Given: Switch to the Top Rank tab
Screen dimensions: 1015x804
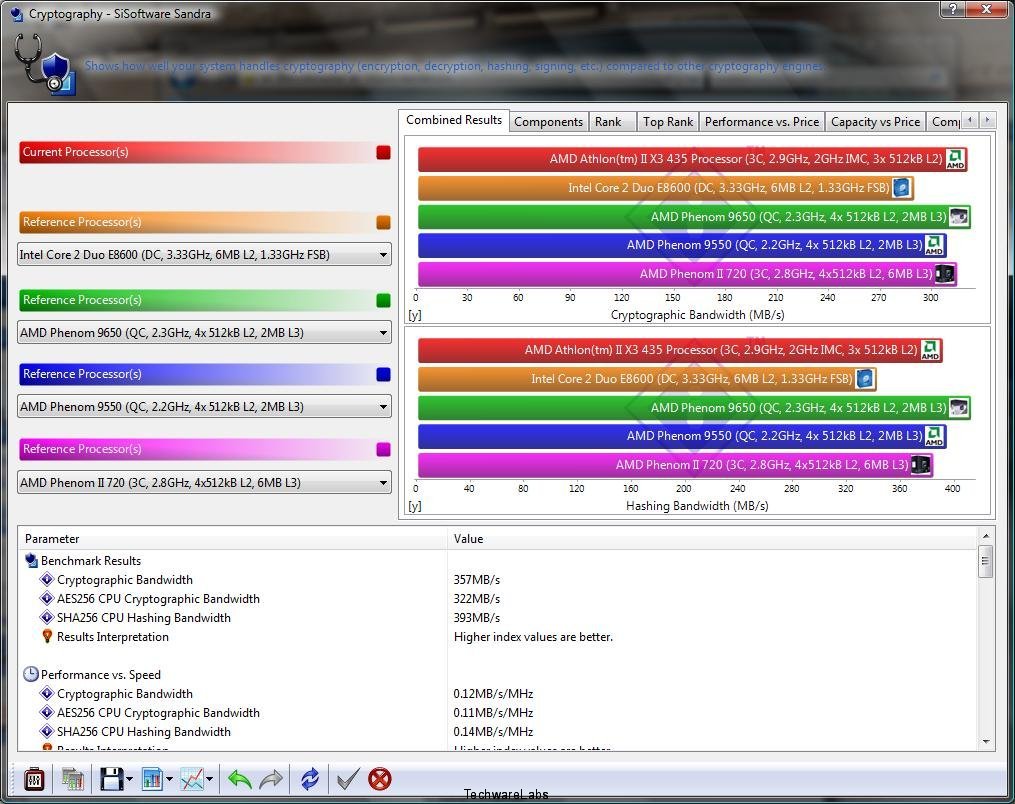Looking at the screenshot, I should pyautogui.click(x=667, y=122).
